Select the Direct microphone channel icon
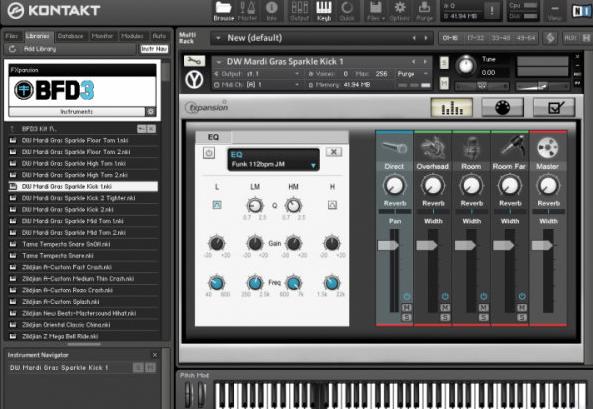This screenshot has width=593, height=409. (394, 148)
